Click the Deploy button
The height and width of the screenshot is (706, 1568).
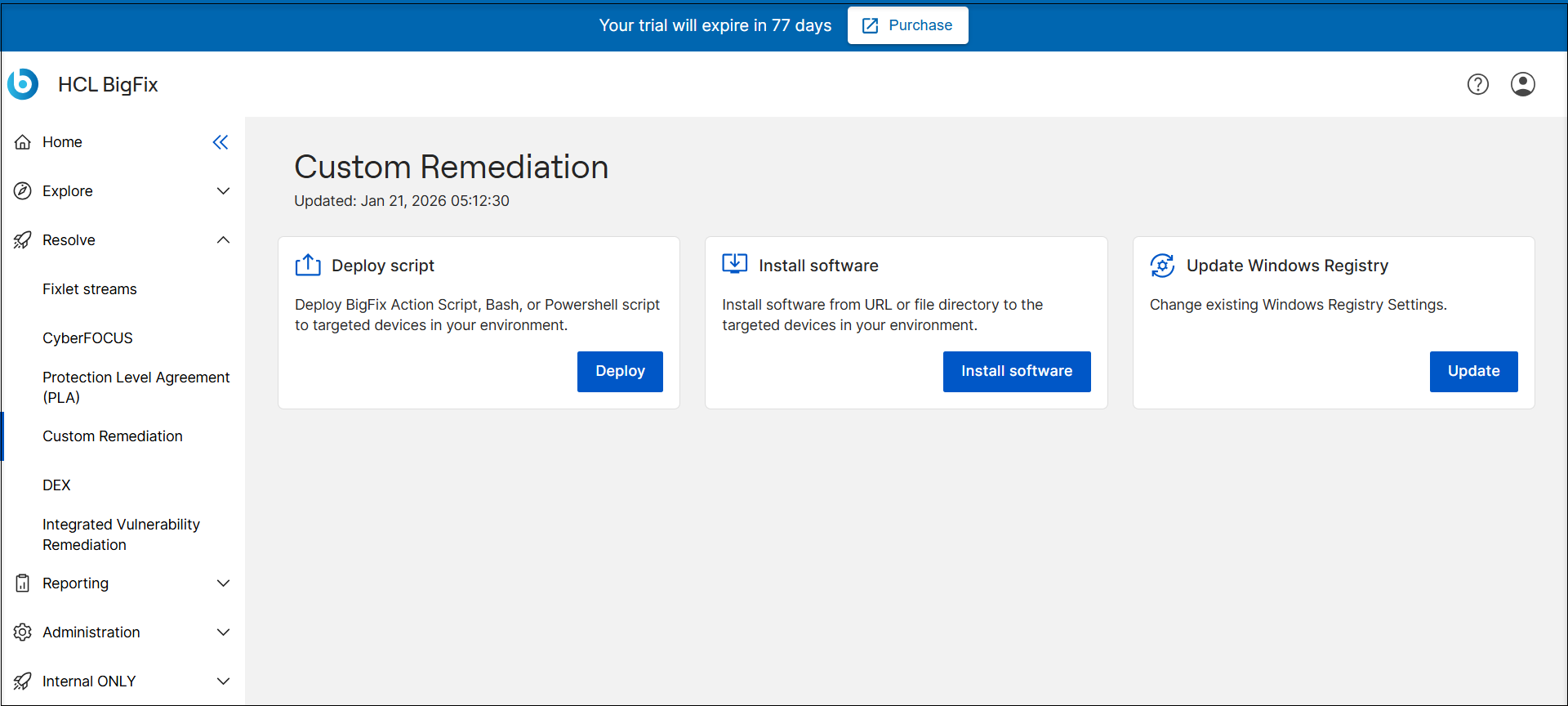click(x=620, y=372)
